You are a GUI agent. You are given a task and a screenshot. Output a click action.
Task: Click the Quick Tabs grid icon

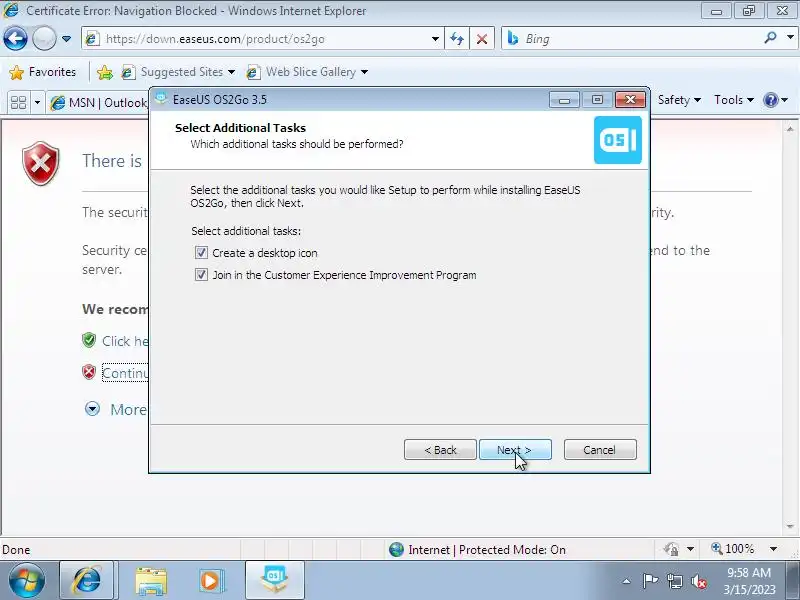(x=19, y=102)
